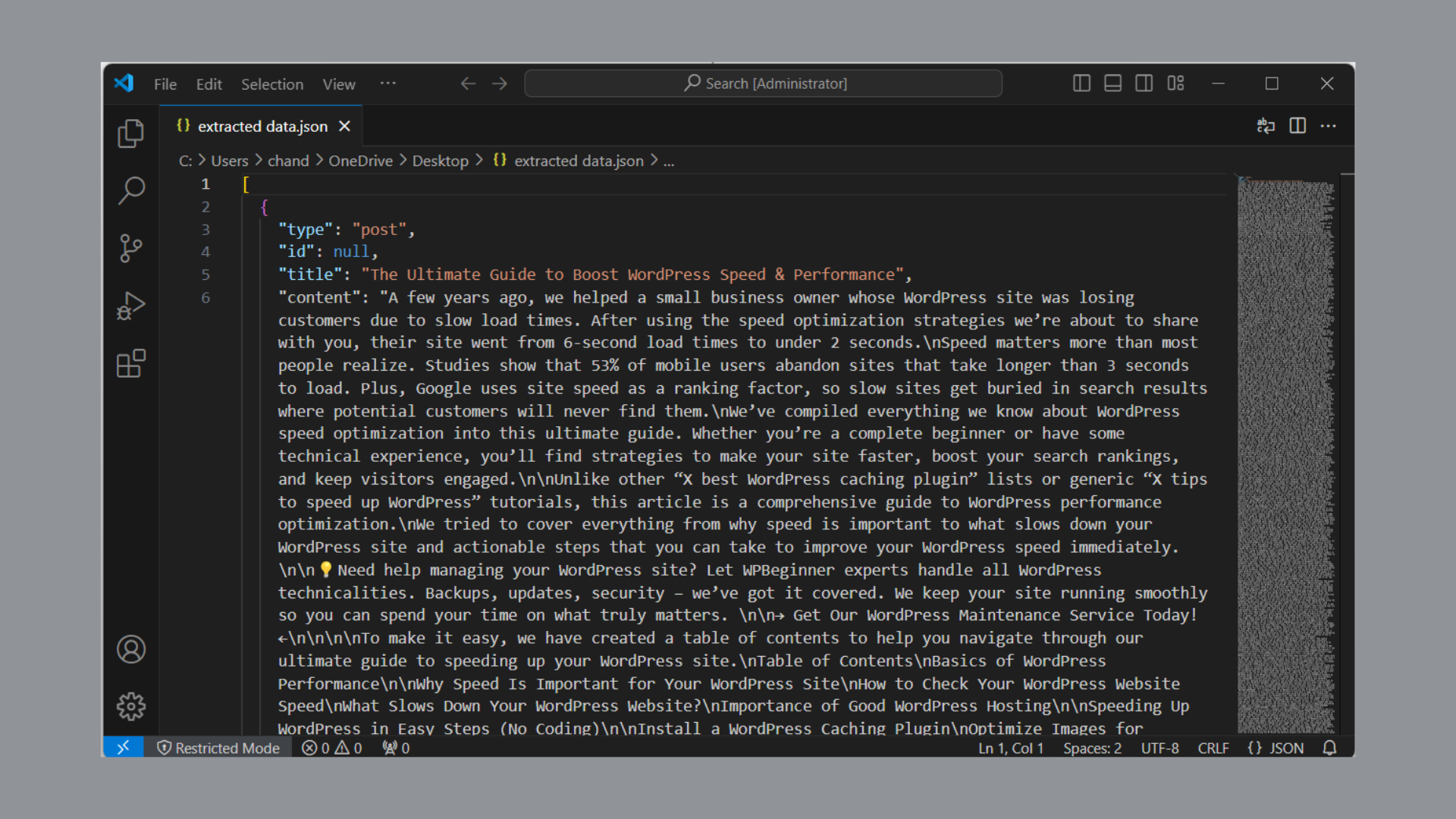This screenshot has width=1456, height=819.
Task: Open the Manage gear icon
Action: point(130,706)
